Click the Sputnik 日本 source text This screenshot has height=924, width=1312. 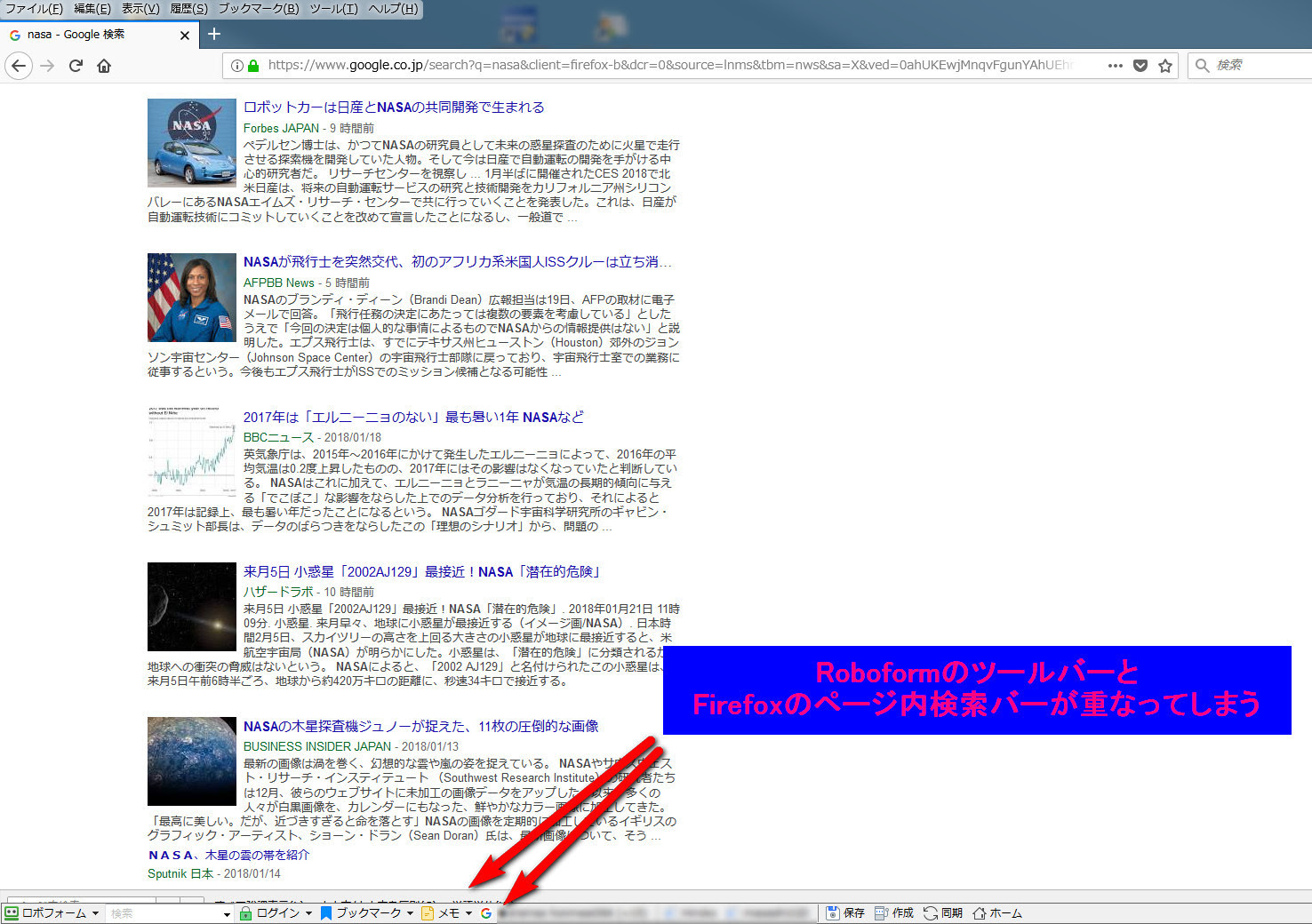click(180, 873)
